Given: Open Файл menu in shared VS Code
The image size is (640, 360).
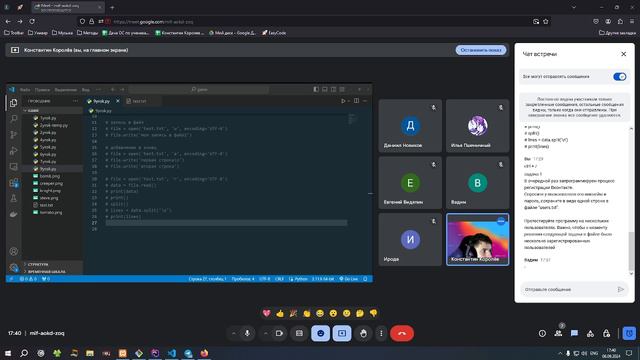Looking at the screenshot, I should pyautogui.click(x=25, y=89).
